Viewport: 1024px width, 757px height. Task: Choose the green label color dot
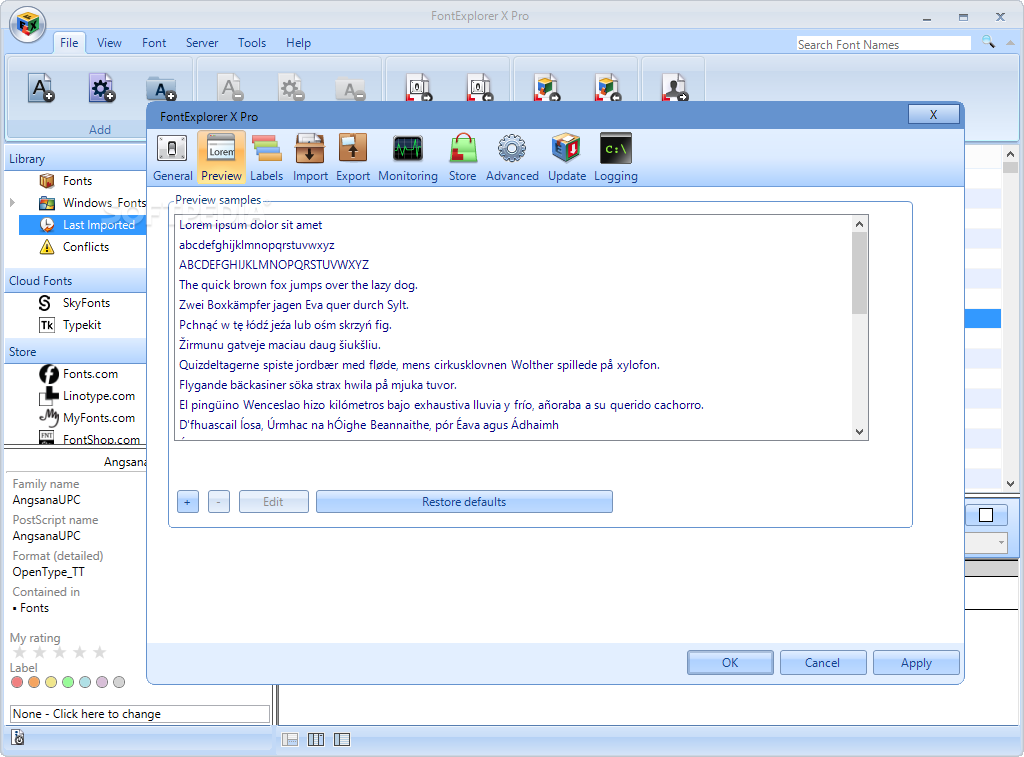coord(68,682)
